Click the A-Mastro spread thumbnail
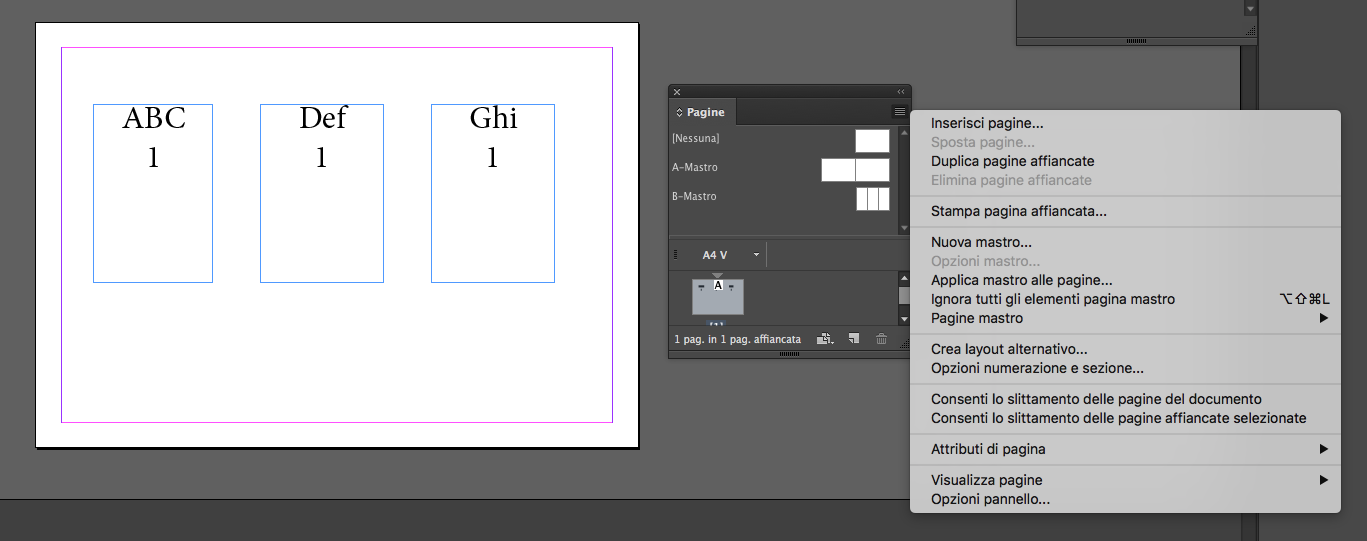1367x541 pixels. (x=855, y=170)
